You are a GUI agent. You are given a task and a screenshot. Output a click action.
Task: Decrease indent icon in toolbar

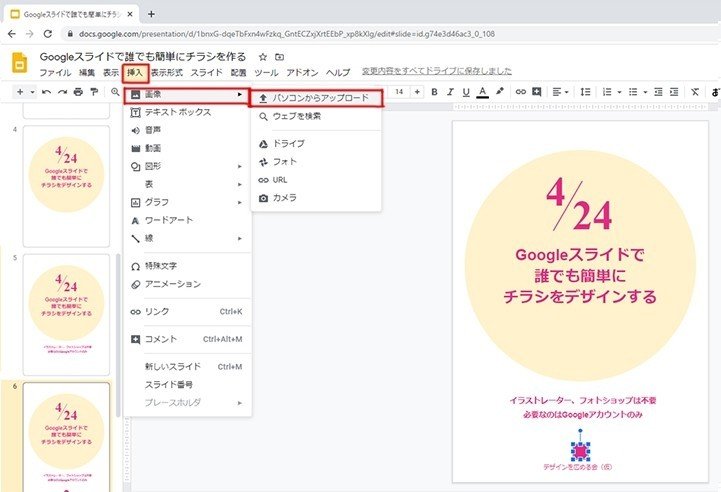(x=658, y=92)
